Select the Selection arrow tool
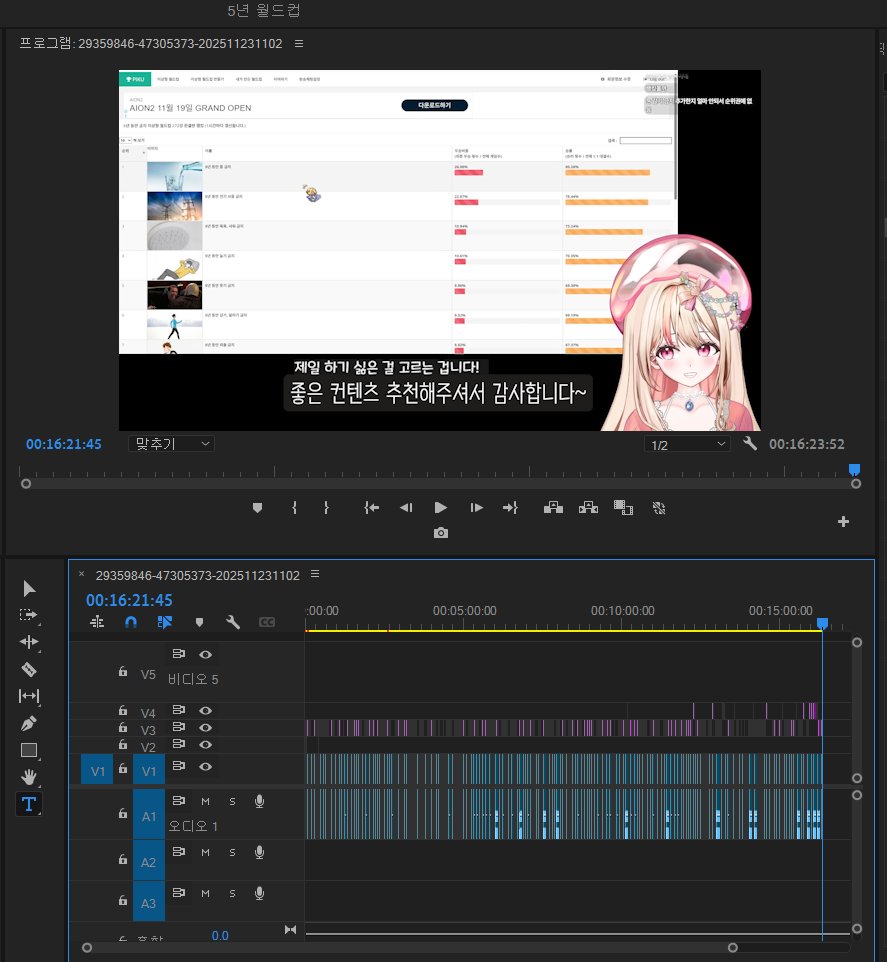The image size is (887, 962). click(x=29, y=588)
